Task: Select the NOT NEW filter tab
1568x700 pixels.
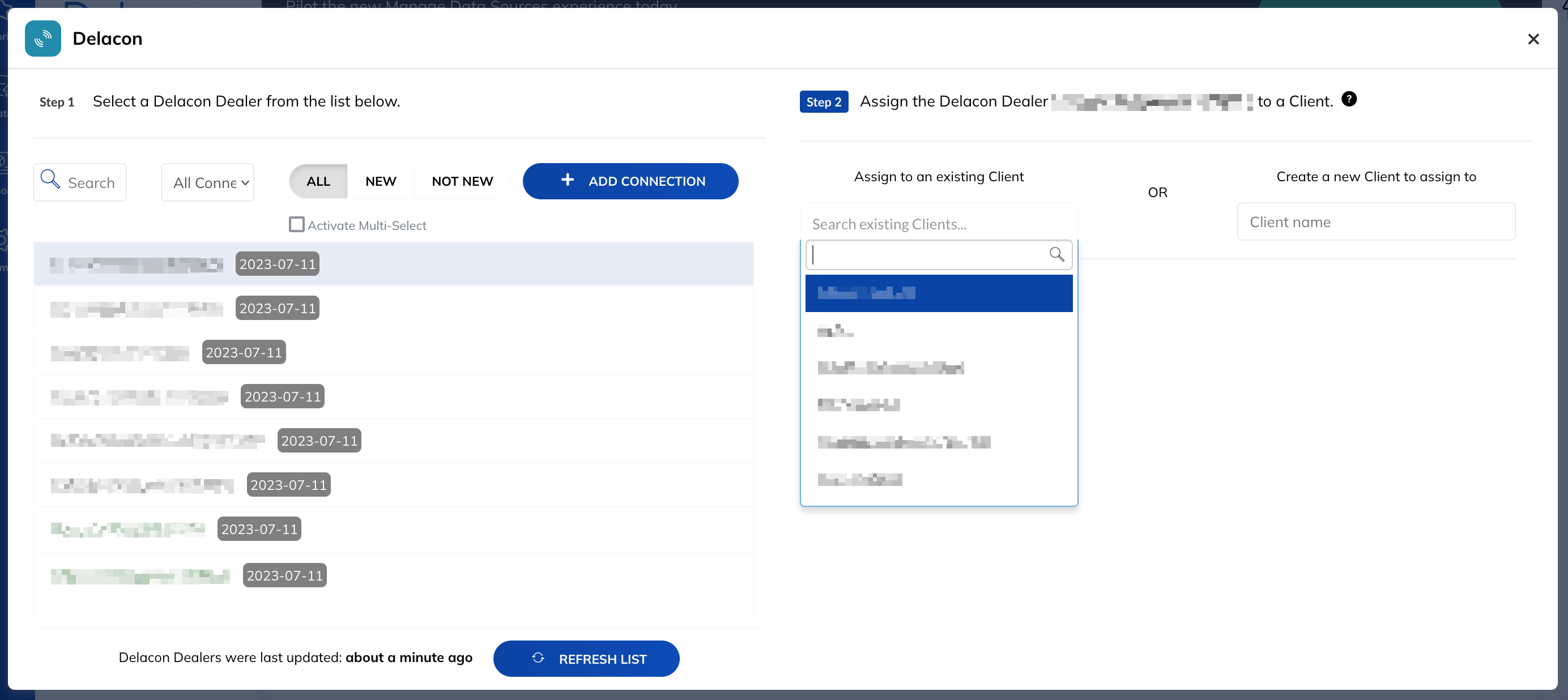Action: click(x=462, y=181)
